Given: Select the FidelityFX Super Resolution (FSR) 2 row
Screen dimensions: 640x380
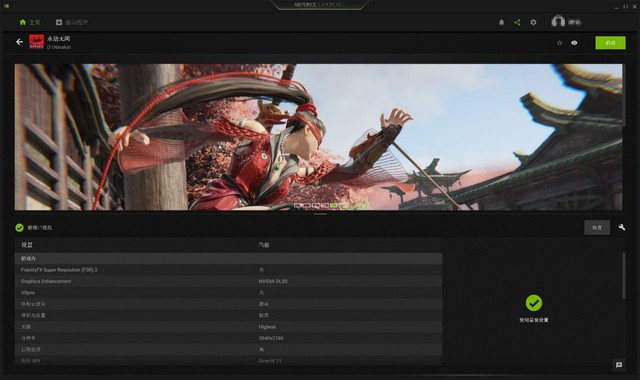Looking at the screenshot, I should pyautogui.click(x=229, y=270).
